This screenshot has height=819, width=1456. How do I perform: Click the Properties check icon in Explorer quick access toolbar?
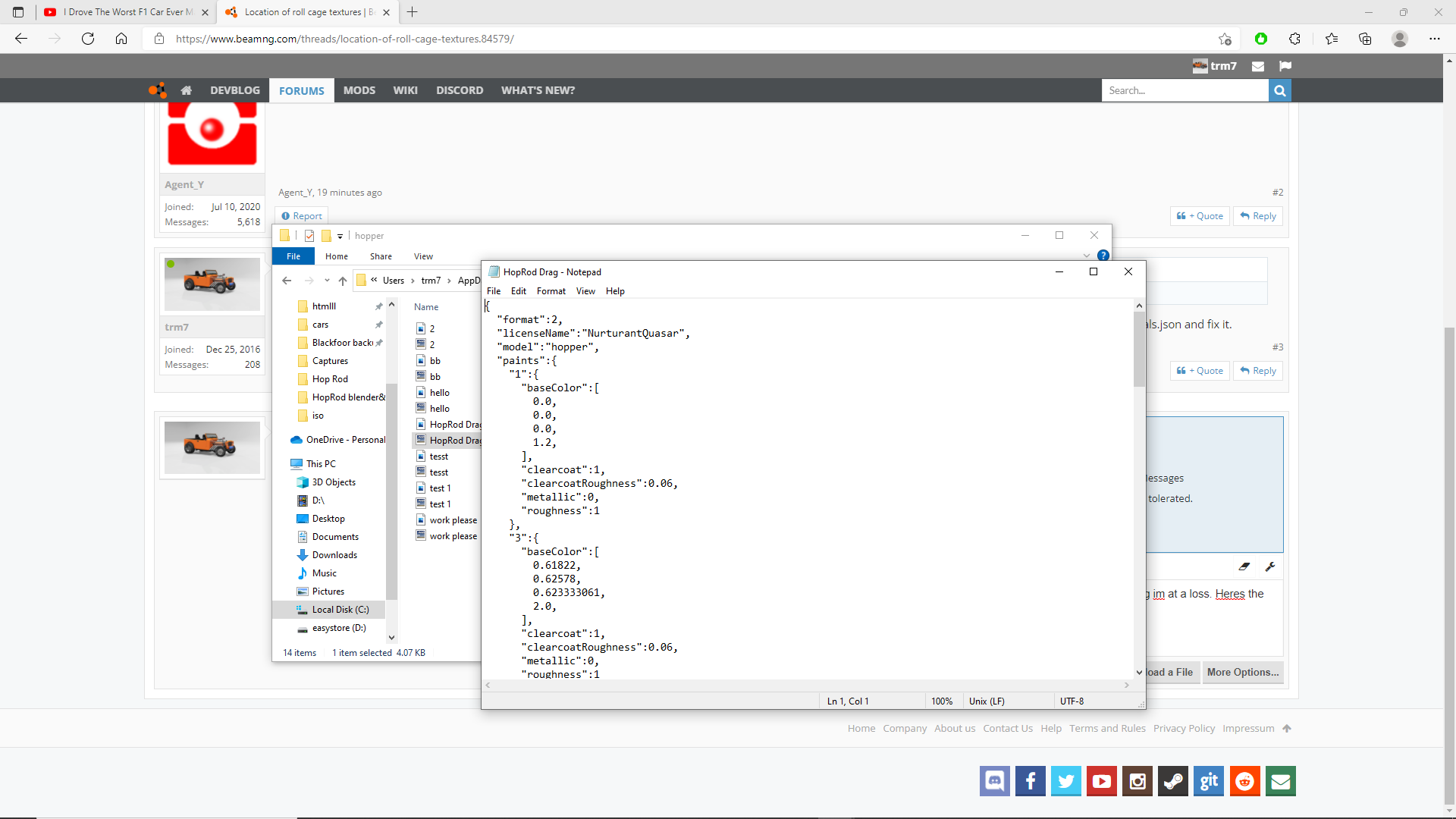pyautogui.click(x=309, y=236)
